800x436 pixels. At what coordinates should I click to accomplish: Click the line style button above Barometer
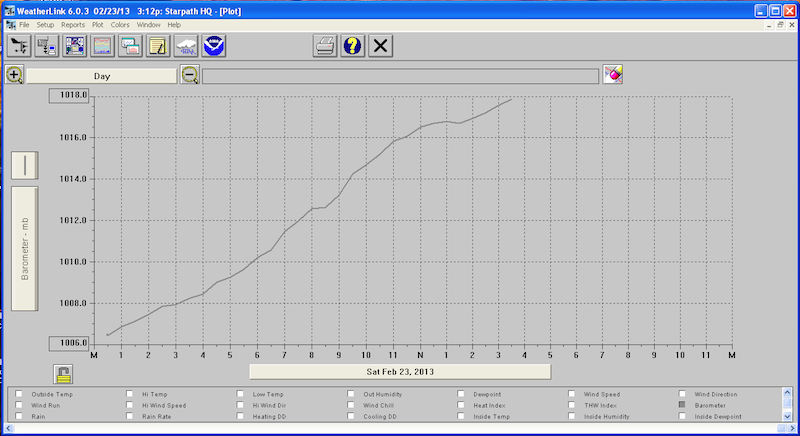click(x=24, y=165)
